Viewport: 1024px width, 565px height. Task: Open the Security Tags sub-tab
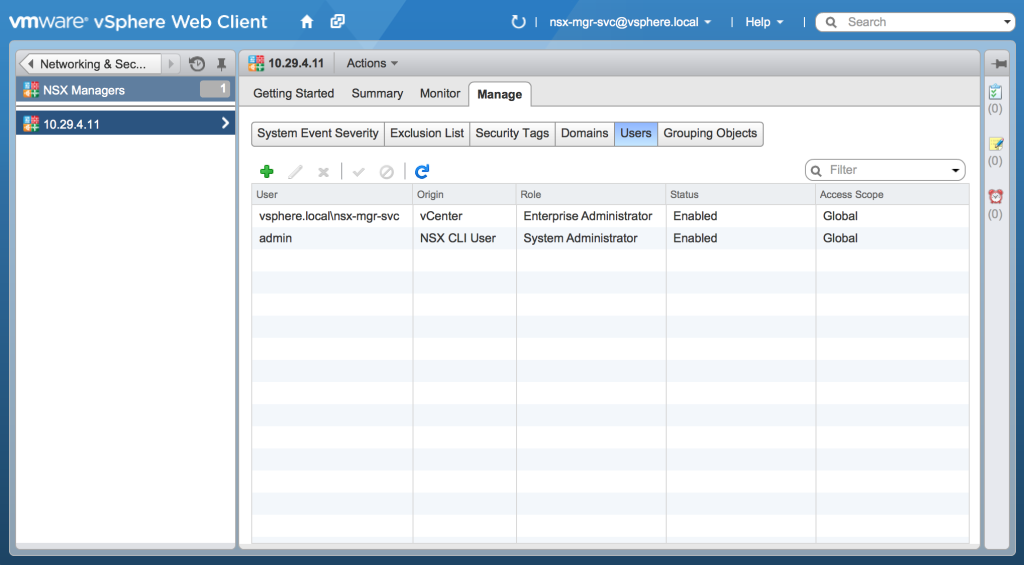(x=512, y=133)
